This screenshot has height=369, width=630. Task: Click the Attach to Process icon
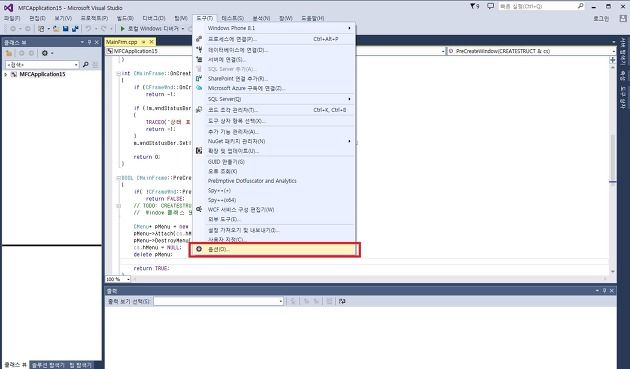click(x=199, y=39)
